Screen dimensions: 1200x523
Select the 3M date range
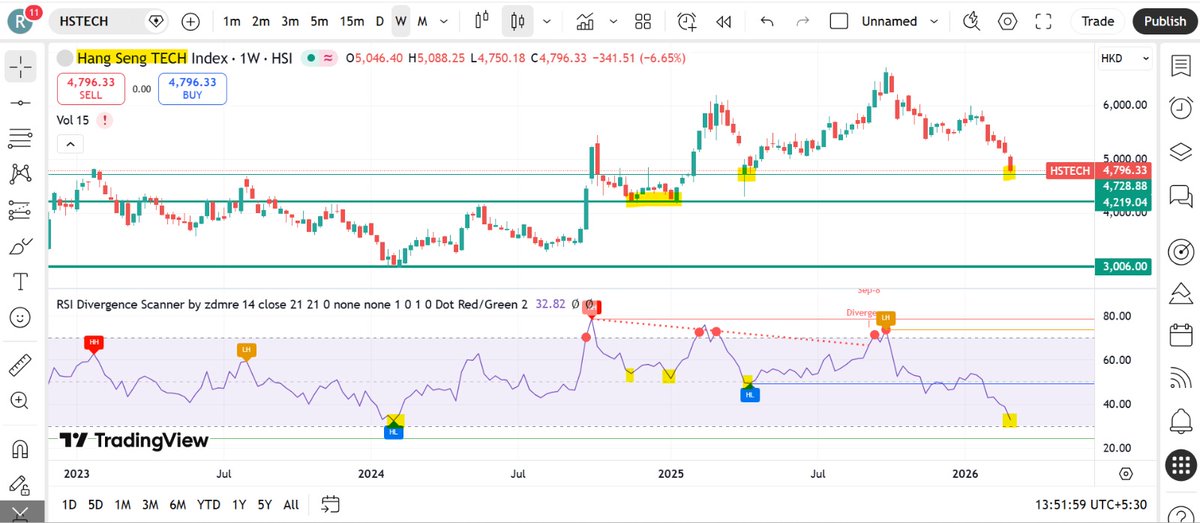point(150,504)
